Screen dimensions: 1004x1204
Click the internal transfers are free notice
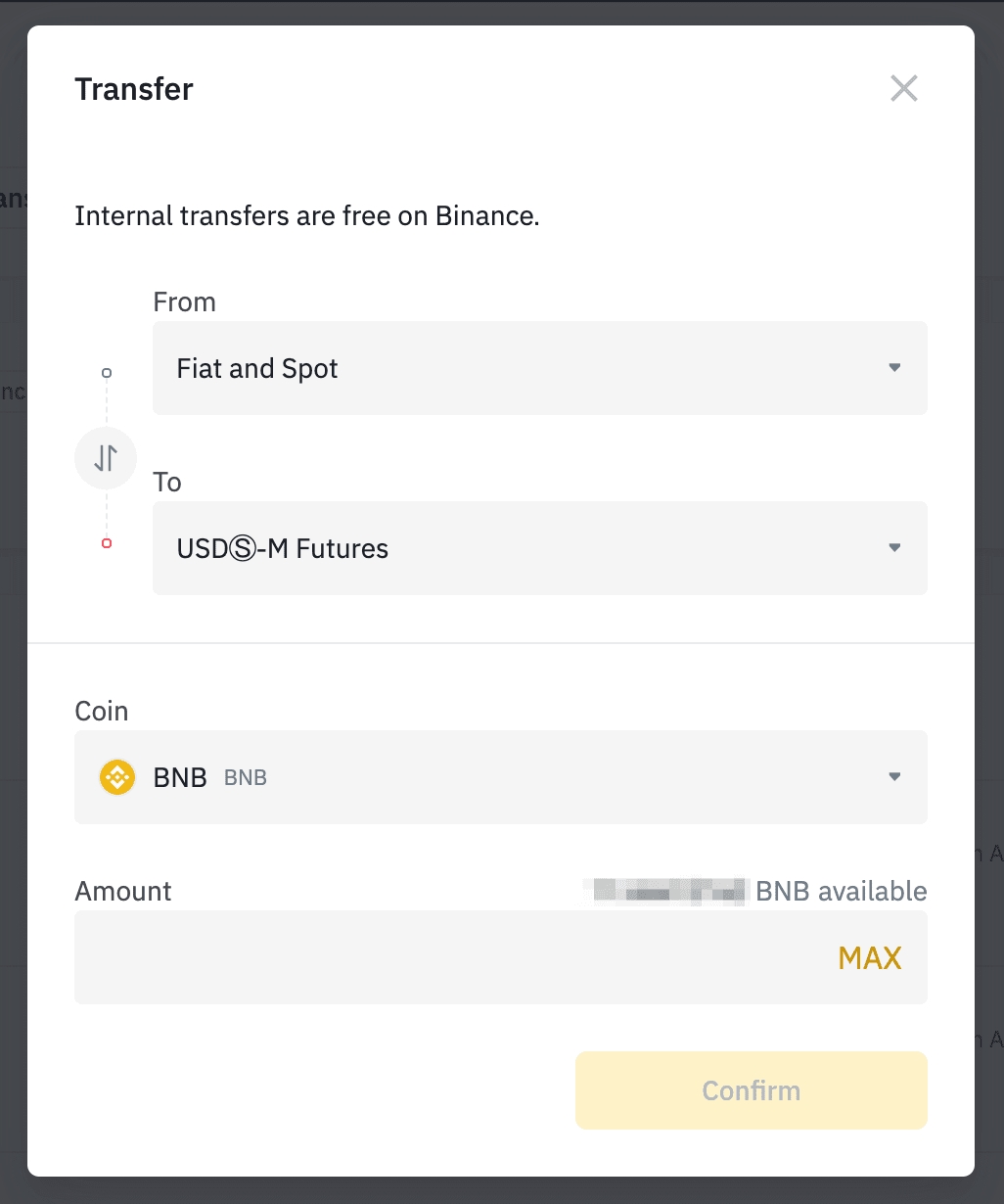[x=307, y=215]
